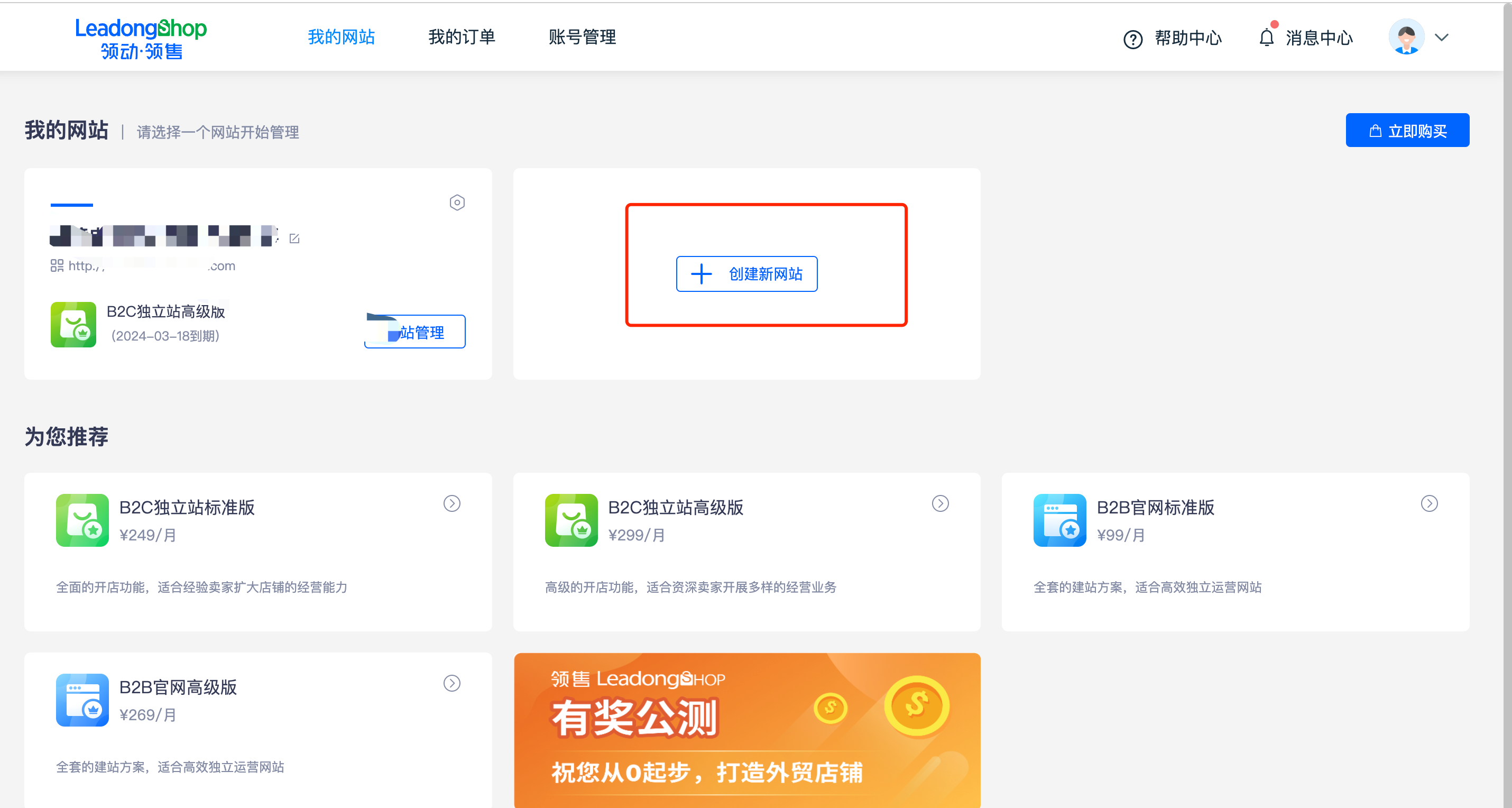1512x808 pixels.
Task: Click the 有奖公测 orange promo banner
Action: point(746,730)
